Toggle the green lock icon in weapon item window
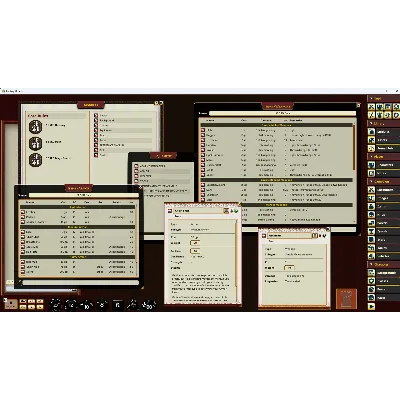Screen dimensions: 400x400 [324, 235]
